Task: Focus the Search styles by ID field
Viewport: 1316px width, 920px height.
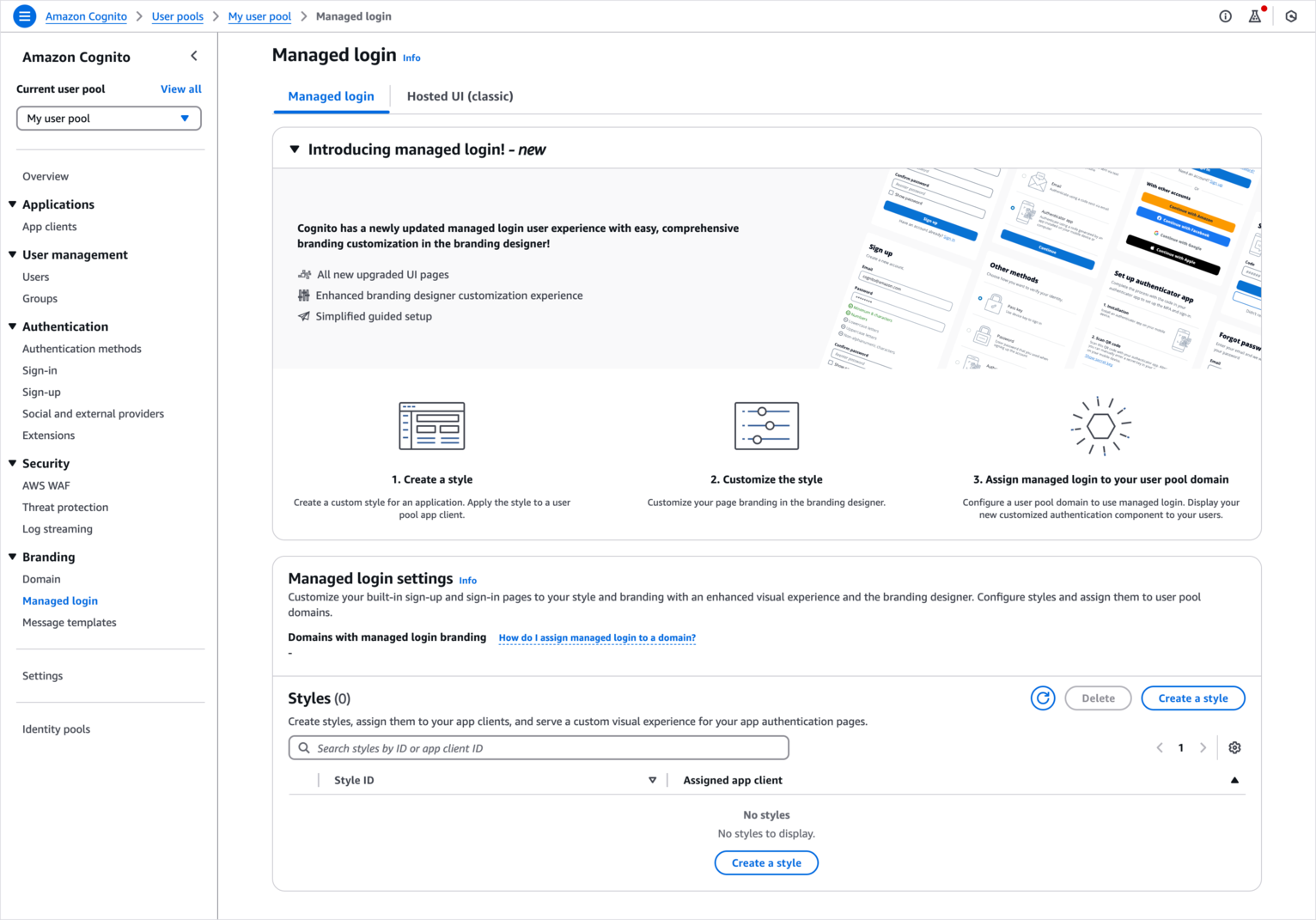Action: [x=539, y=748]
